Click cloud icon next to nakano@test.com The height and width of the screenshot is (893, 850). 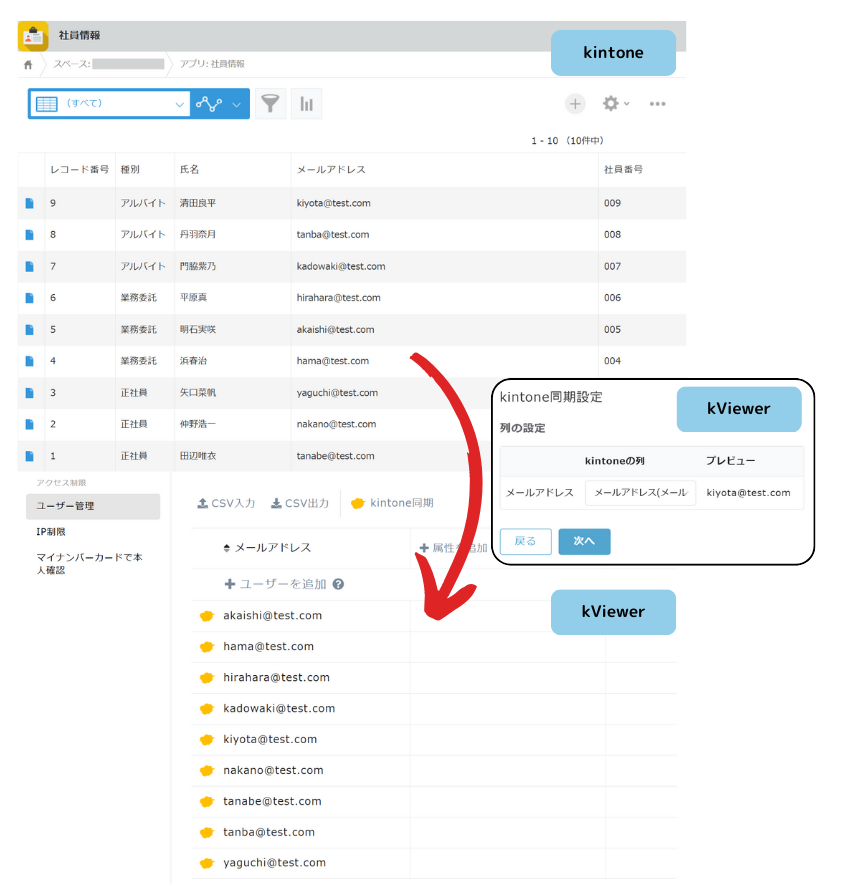click(x=207, y=771)
